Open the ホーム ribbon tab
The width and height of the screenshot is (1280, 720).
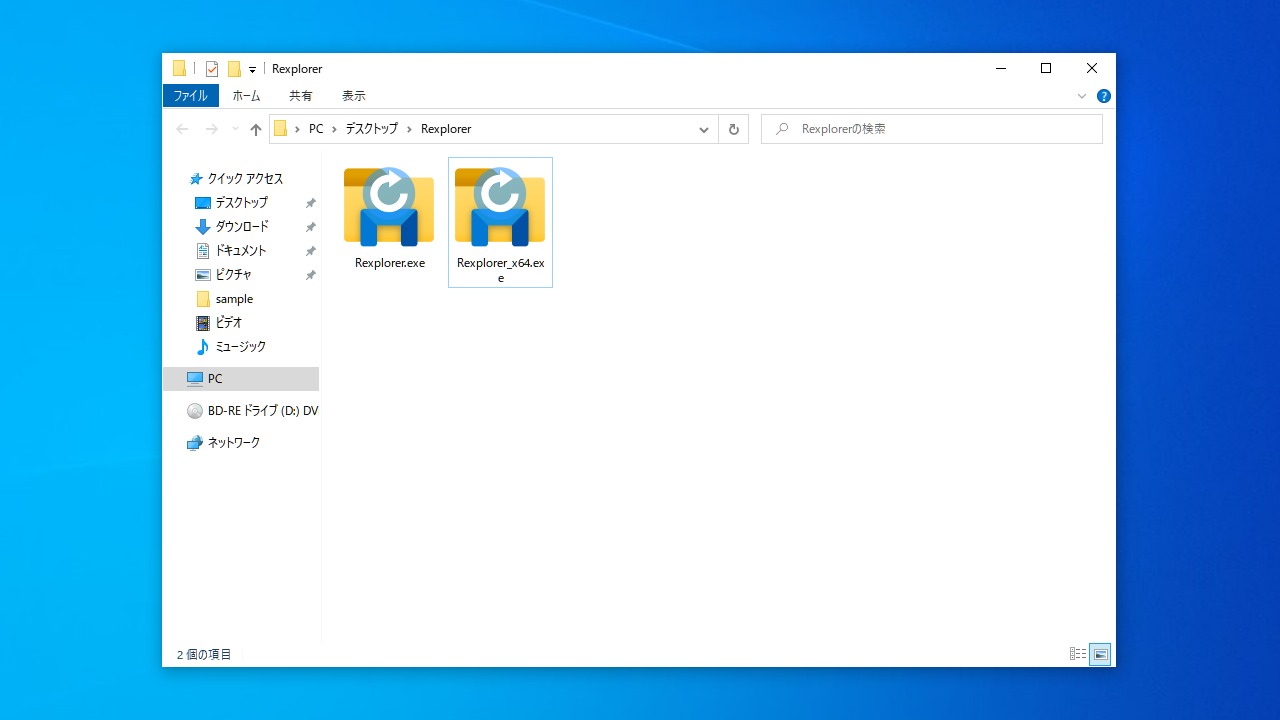(246, 96)
